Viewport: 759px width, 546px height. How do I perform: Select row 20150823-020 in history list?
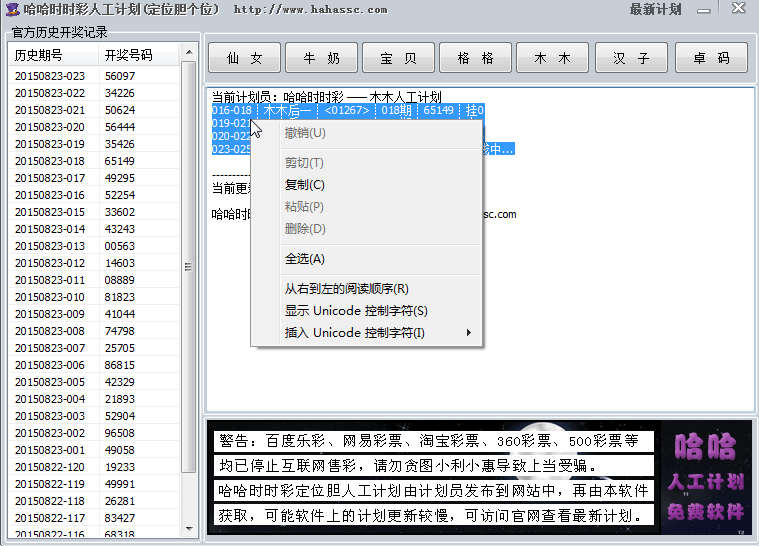pos(94,127)
